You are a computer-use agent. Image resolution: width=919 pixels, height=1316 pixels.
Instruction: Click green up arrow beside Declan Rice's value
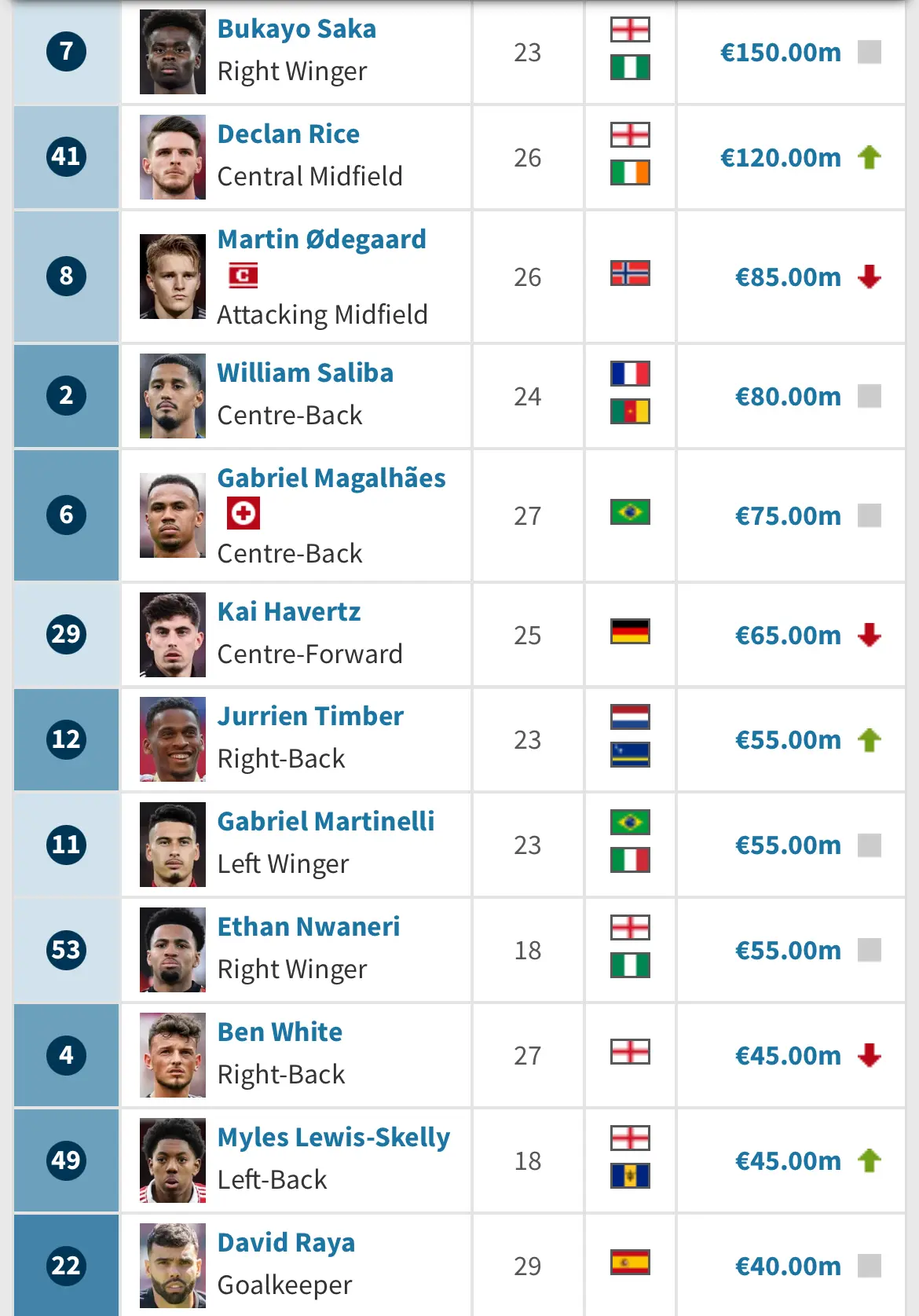(x=869, y=157)
